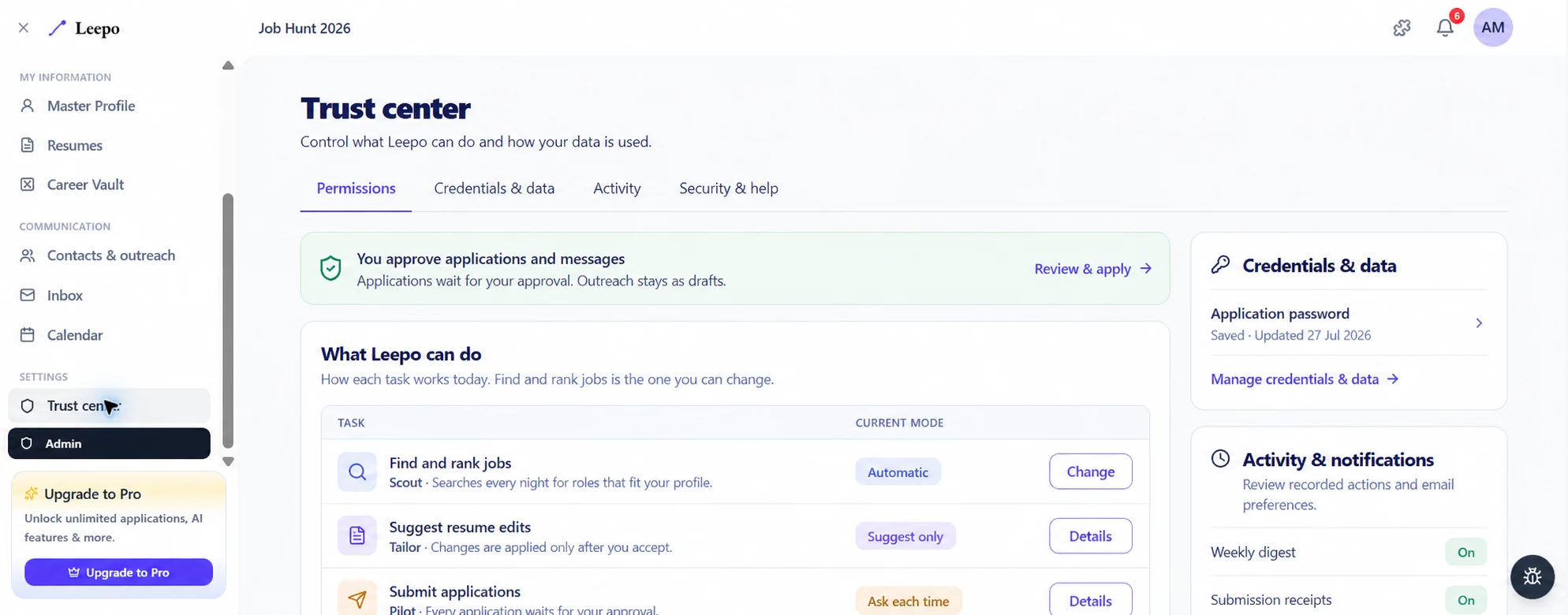Click the arrow icon after Review & apply
The width and height of the screenshot is (1568, 615).
coord(1146,269)
